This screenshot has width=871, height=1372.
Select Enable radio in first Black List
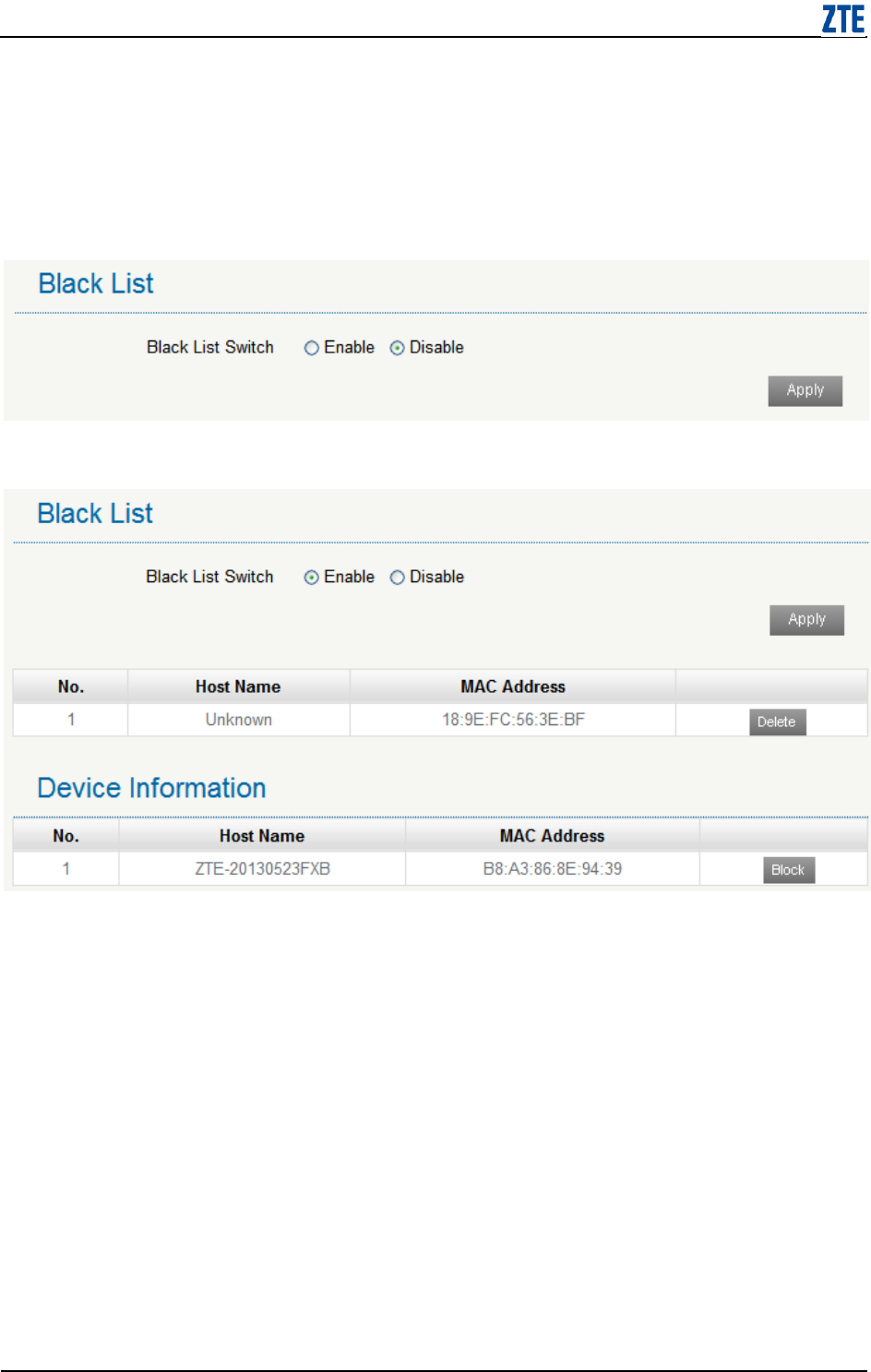tap(312, 348)
